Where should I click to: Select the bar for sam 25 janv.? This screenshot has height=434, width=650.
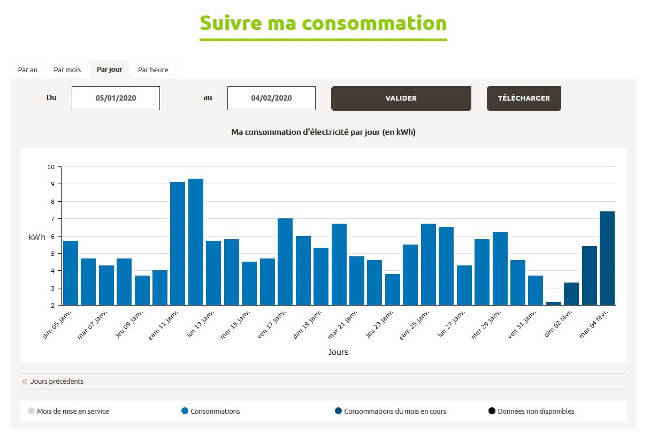coord(429,265)
